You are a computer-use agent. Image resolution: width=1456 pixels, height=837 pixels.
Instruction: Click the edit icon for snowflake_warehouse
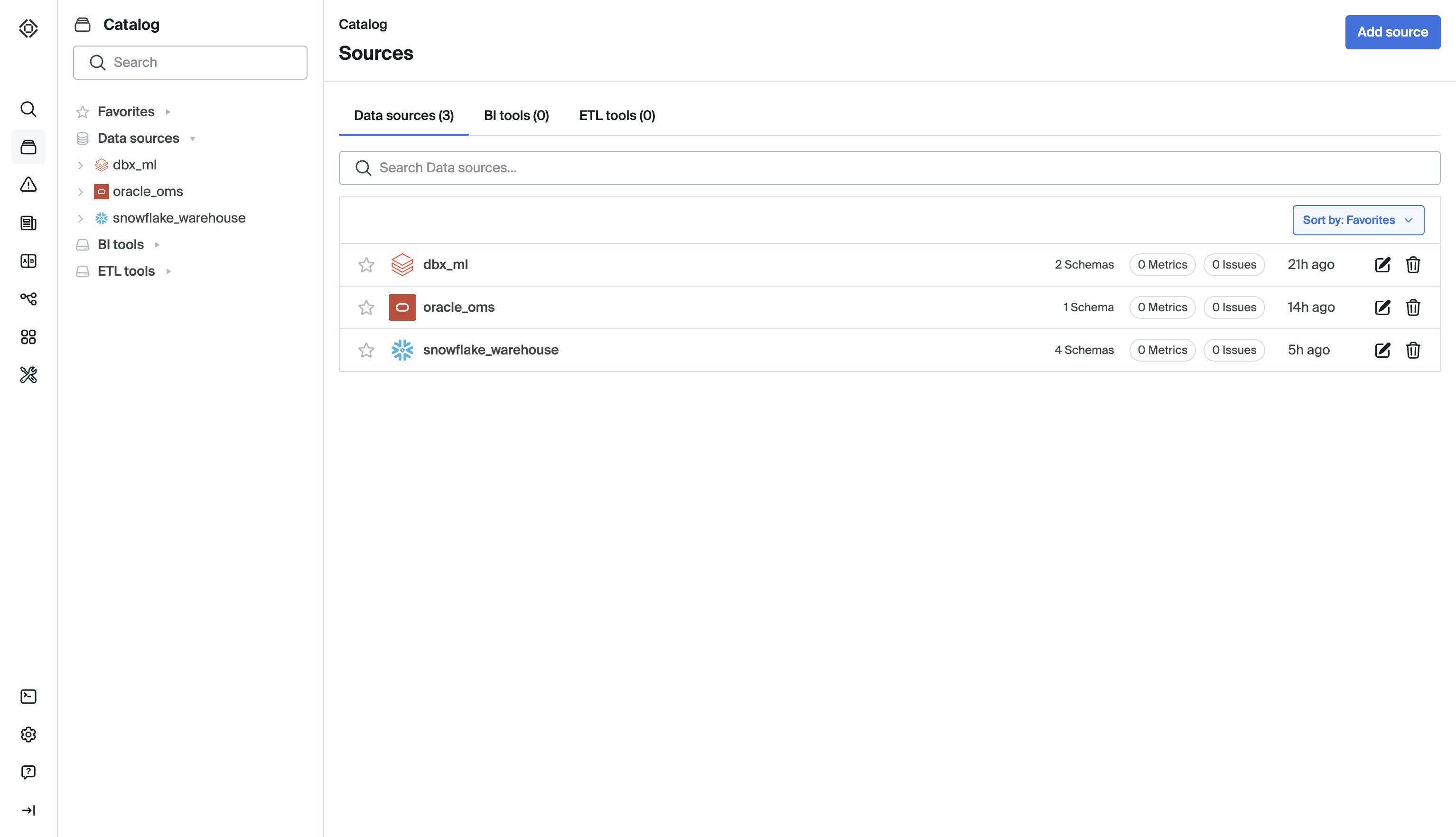click(1383, 350)
